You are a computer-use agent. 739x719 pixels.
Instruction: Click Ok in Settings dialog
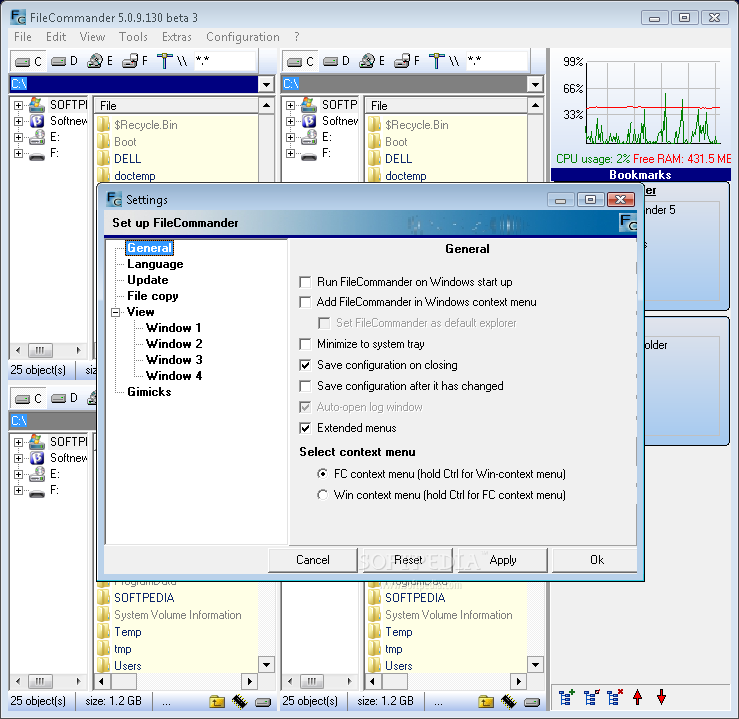[x=595, y=560]
